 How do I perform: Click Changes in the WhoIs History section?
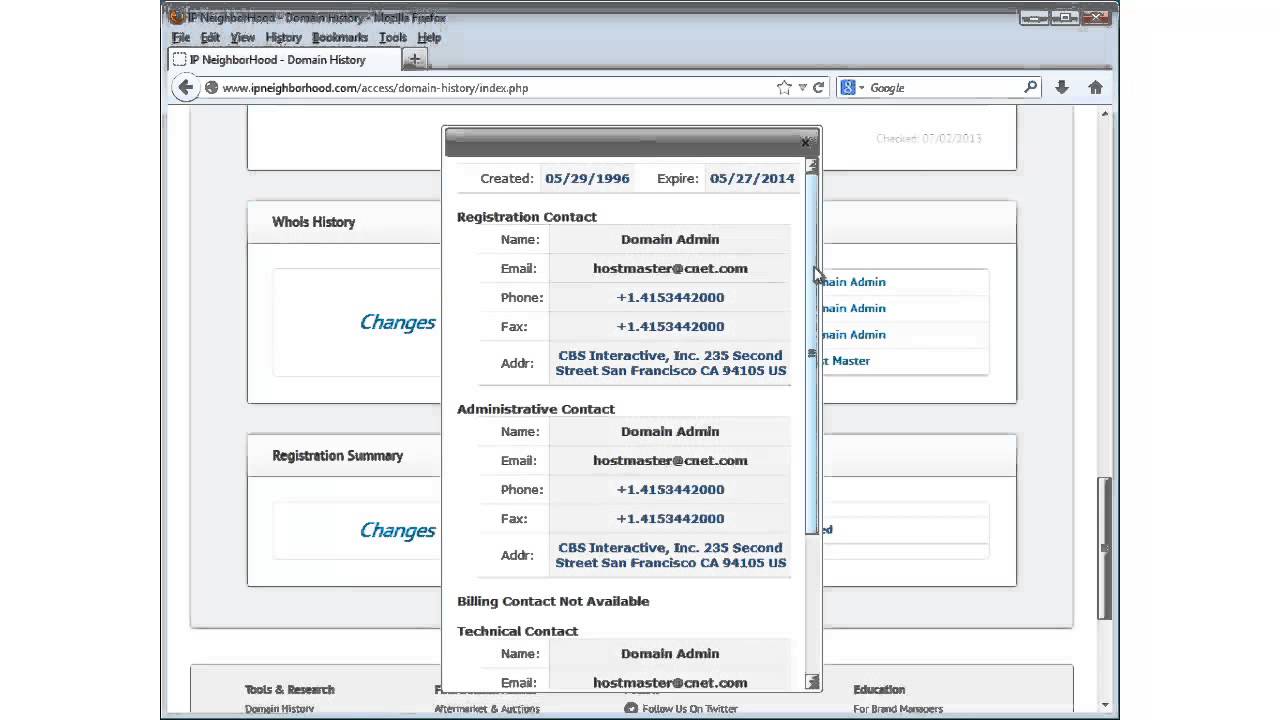[x=398, y=322]
